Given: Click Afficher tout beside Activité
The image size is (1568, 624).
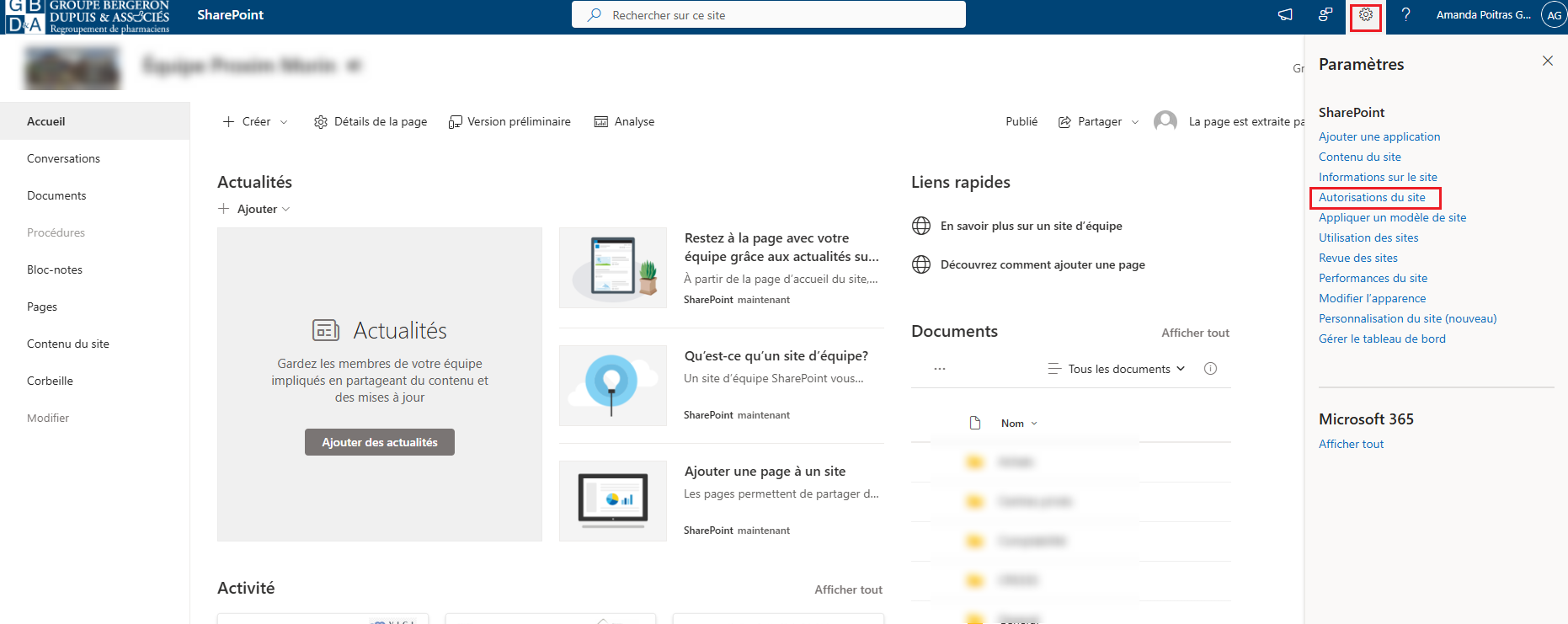Looking at the screenshot, I should coord(848,589).
